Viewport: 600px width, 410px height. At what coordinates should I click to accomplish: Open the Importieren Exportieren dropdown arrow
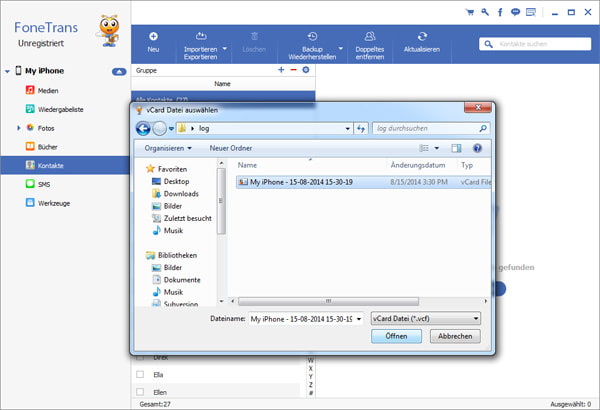tap(225, 49)
